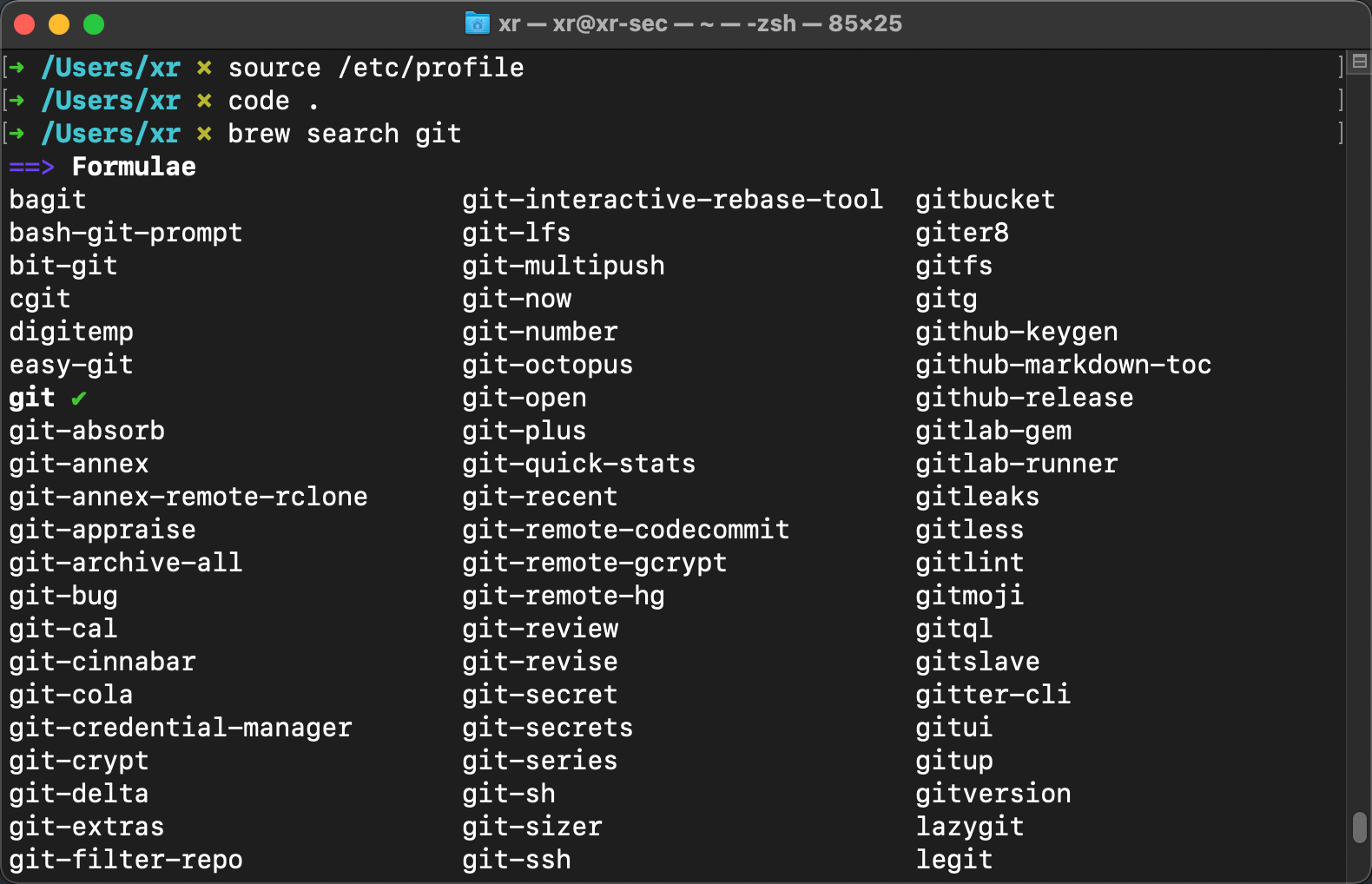The height and width of the screenshot is (884, 1372).
Task: Click the 'bash-git-prompt' entry
Action: pyautogui.click(x=126, y=233)
